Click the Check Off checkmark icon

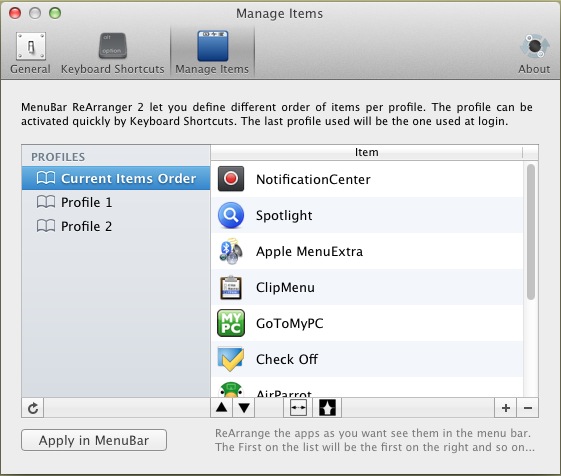pos(231,359)
